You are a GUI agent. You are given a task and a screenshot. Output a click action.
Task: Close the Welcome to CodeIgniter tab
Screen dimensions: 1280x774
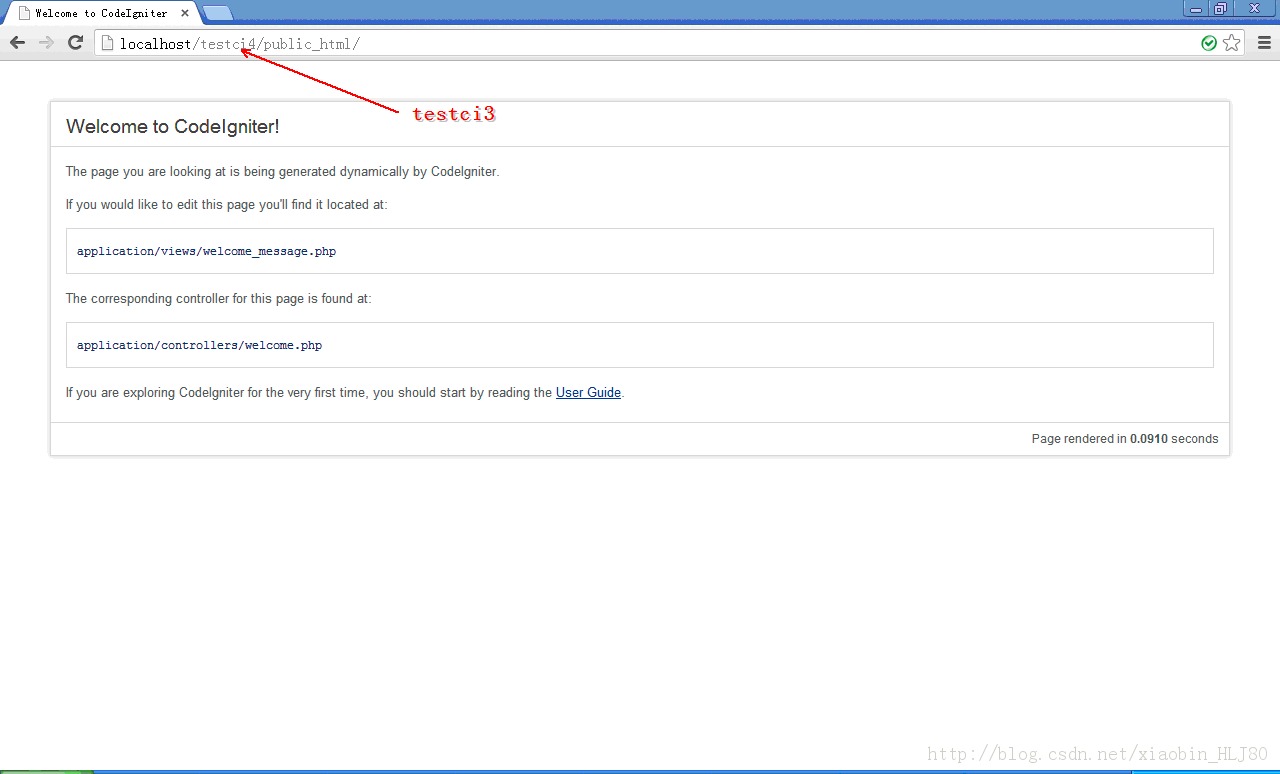click(185, 14)
